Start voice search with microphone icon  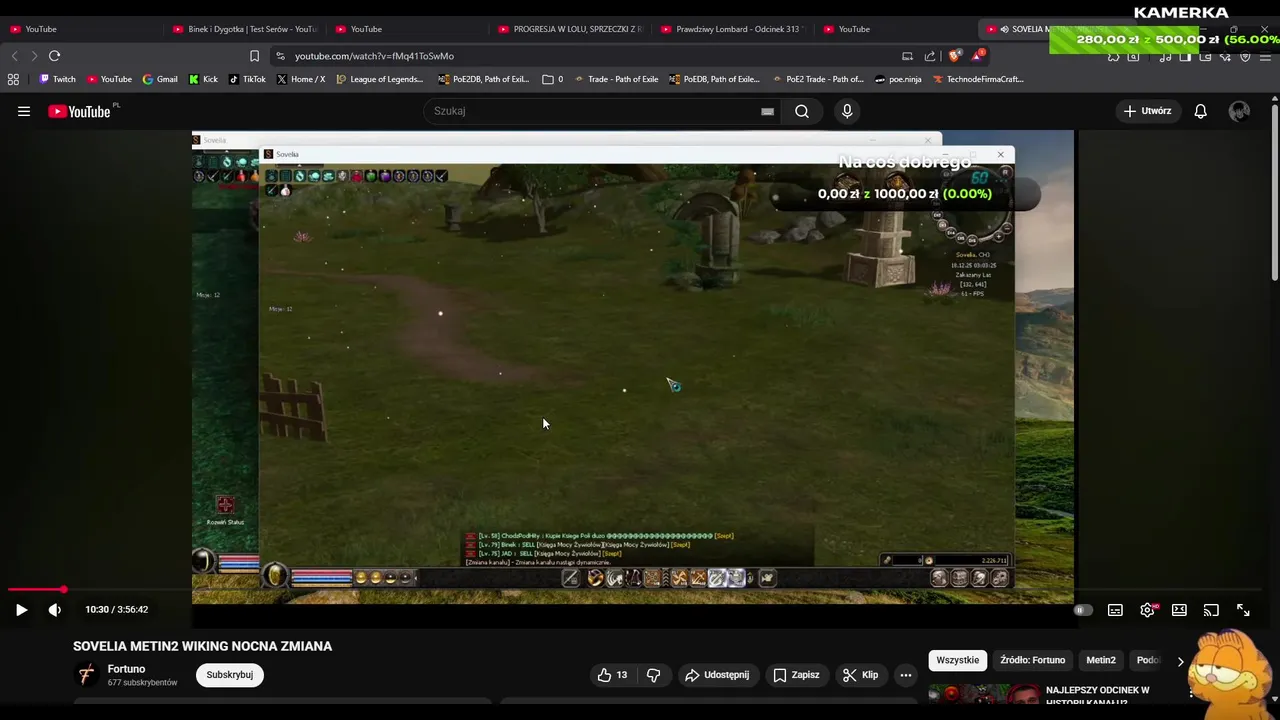tap(847, 111)
